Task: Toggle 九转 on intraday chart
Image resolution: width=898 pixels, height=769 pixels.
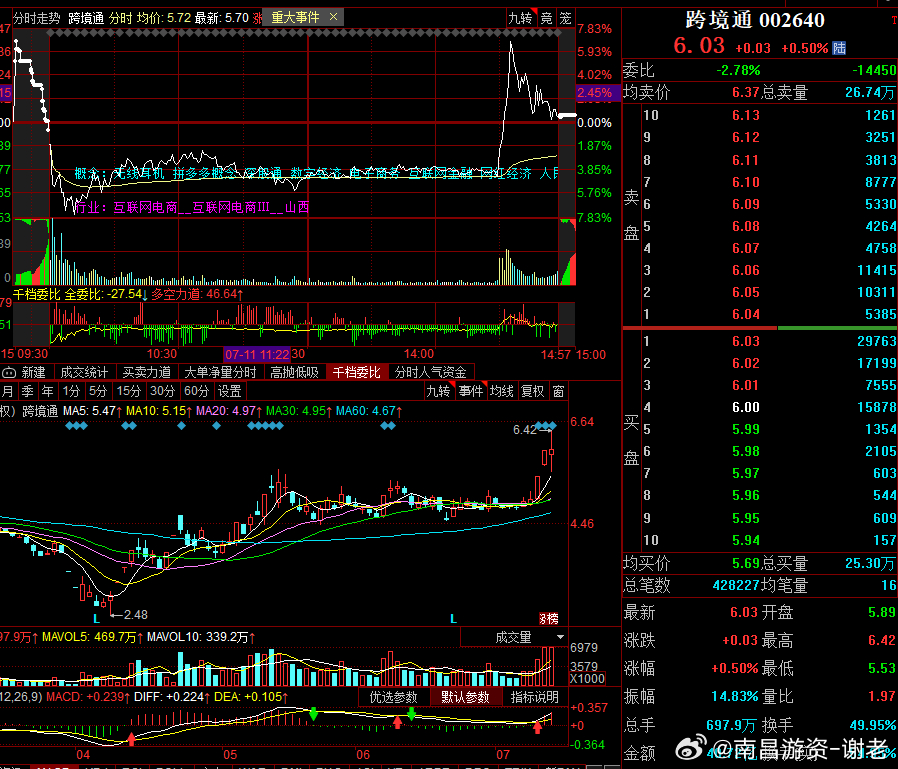Action: [521, 18]
